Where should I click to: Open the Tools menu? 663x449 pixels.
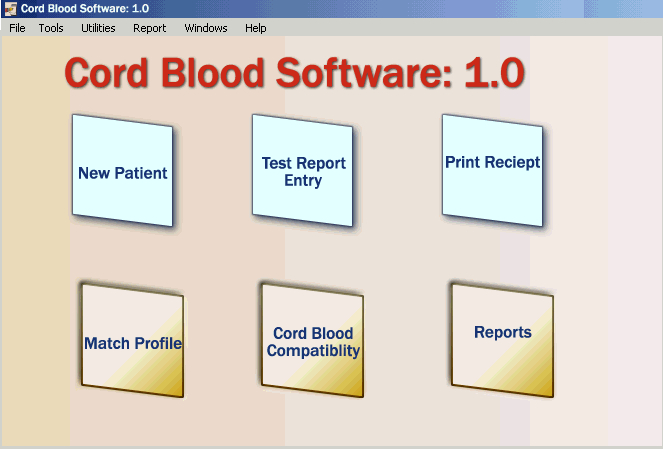(x=51, y=28)
